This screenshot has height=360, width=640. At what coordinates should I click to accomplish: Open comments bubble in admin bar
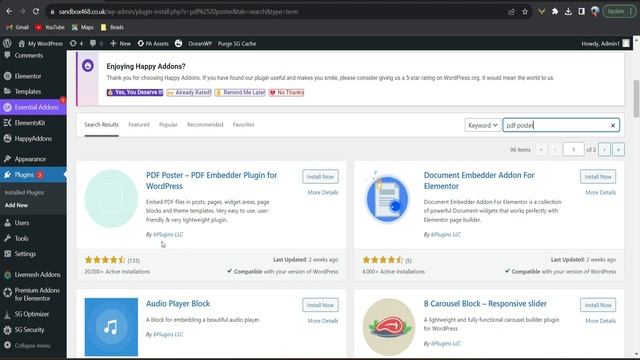96,43
